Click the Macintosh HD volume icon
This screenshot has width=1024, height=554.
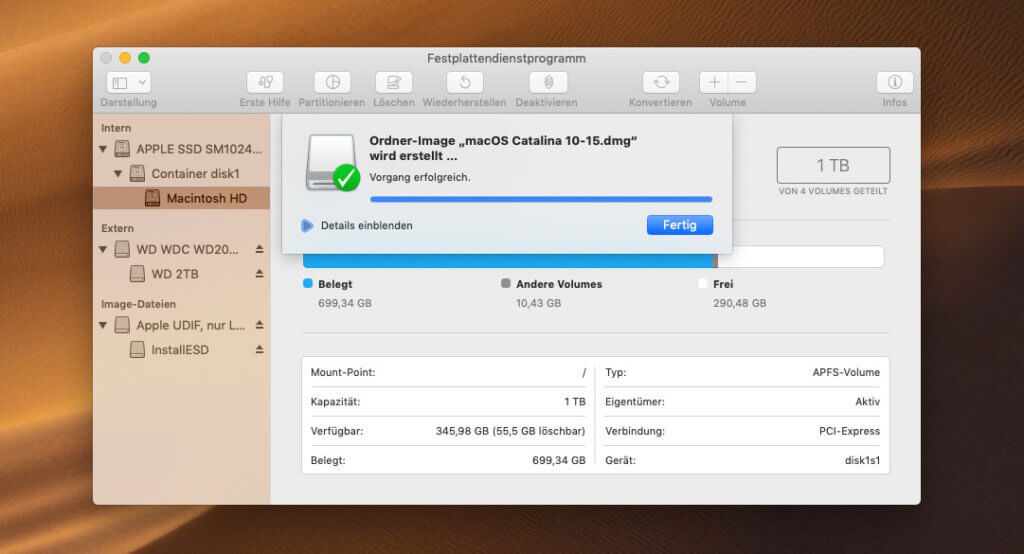tap(152, 198)
